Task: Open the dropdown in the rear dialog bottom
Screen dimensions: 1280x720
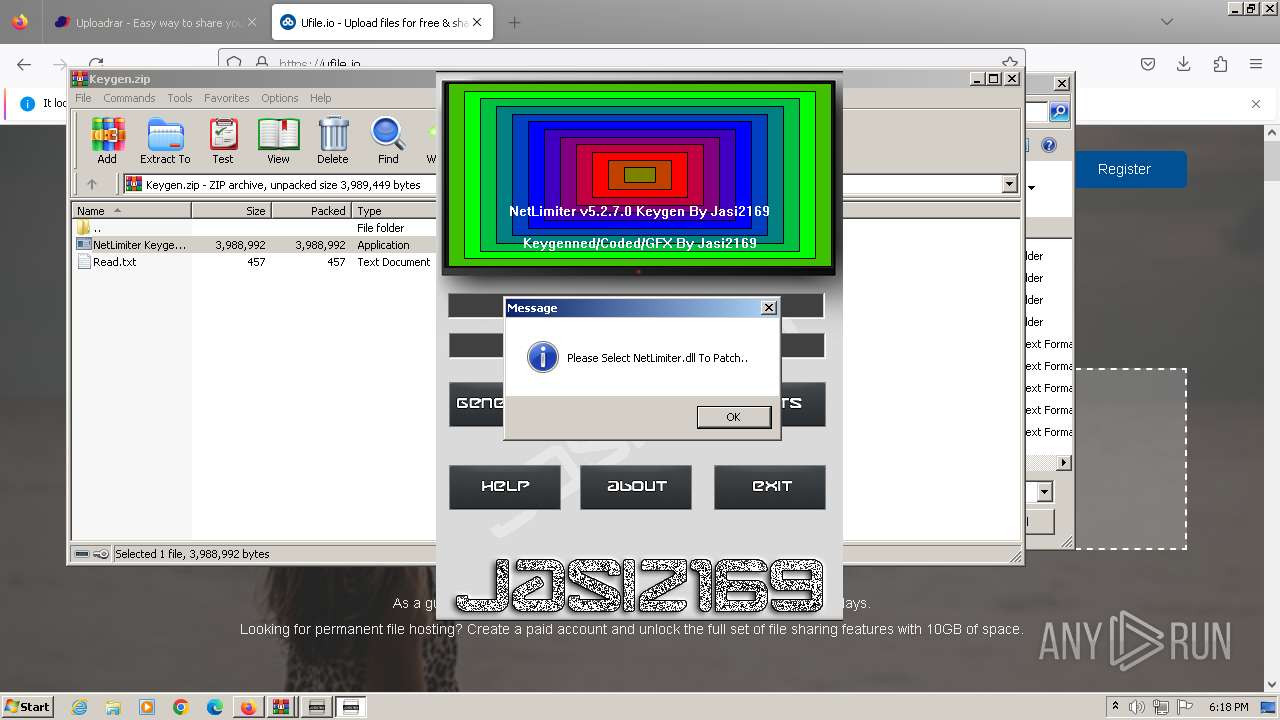Action: click(x=1044, y=491)
